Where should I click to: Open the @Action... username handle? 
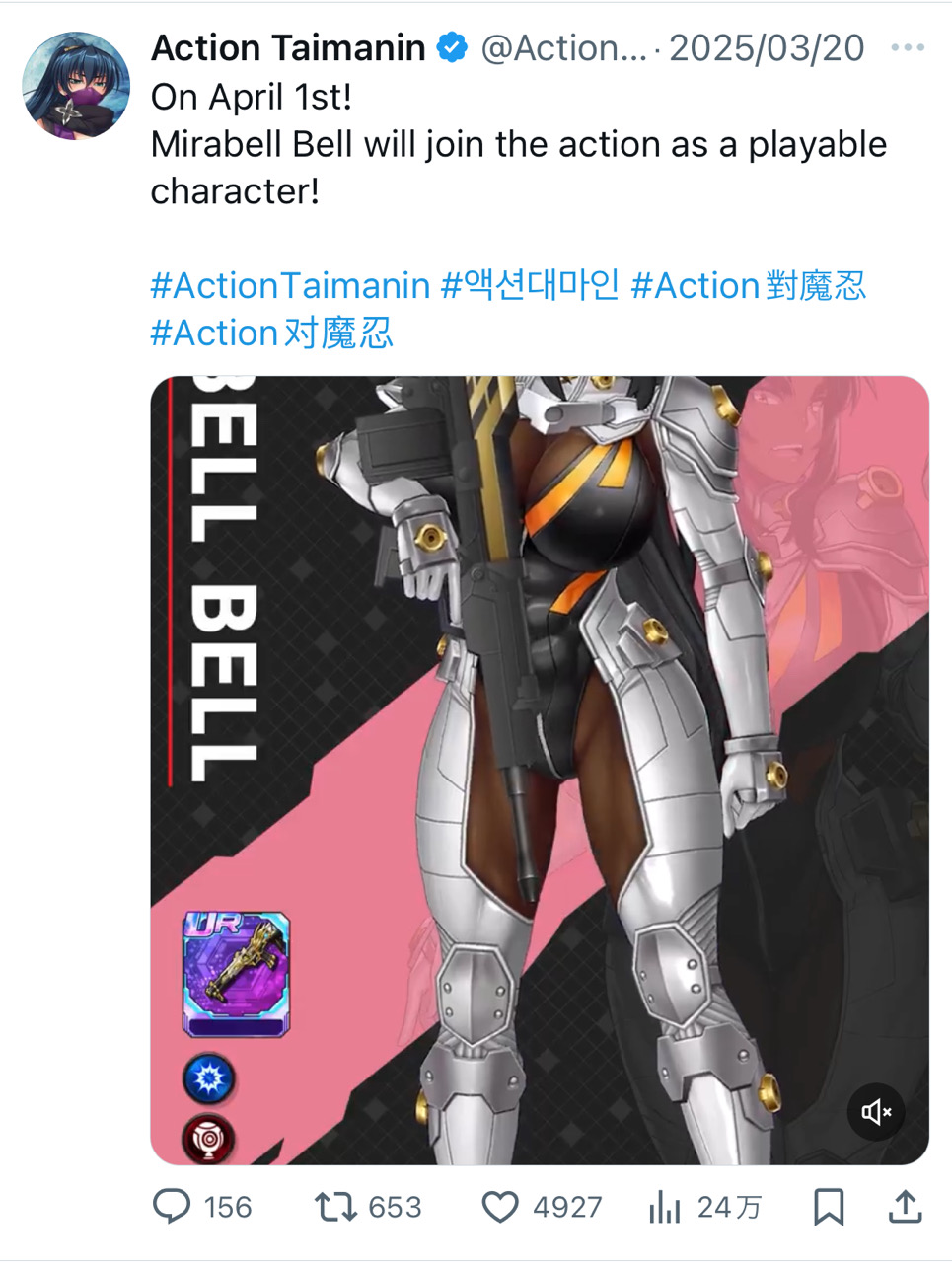coord(563,47)
